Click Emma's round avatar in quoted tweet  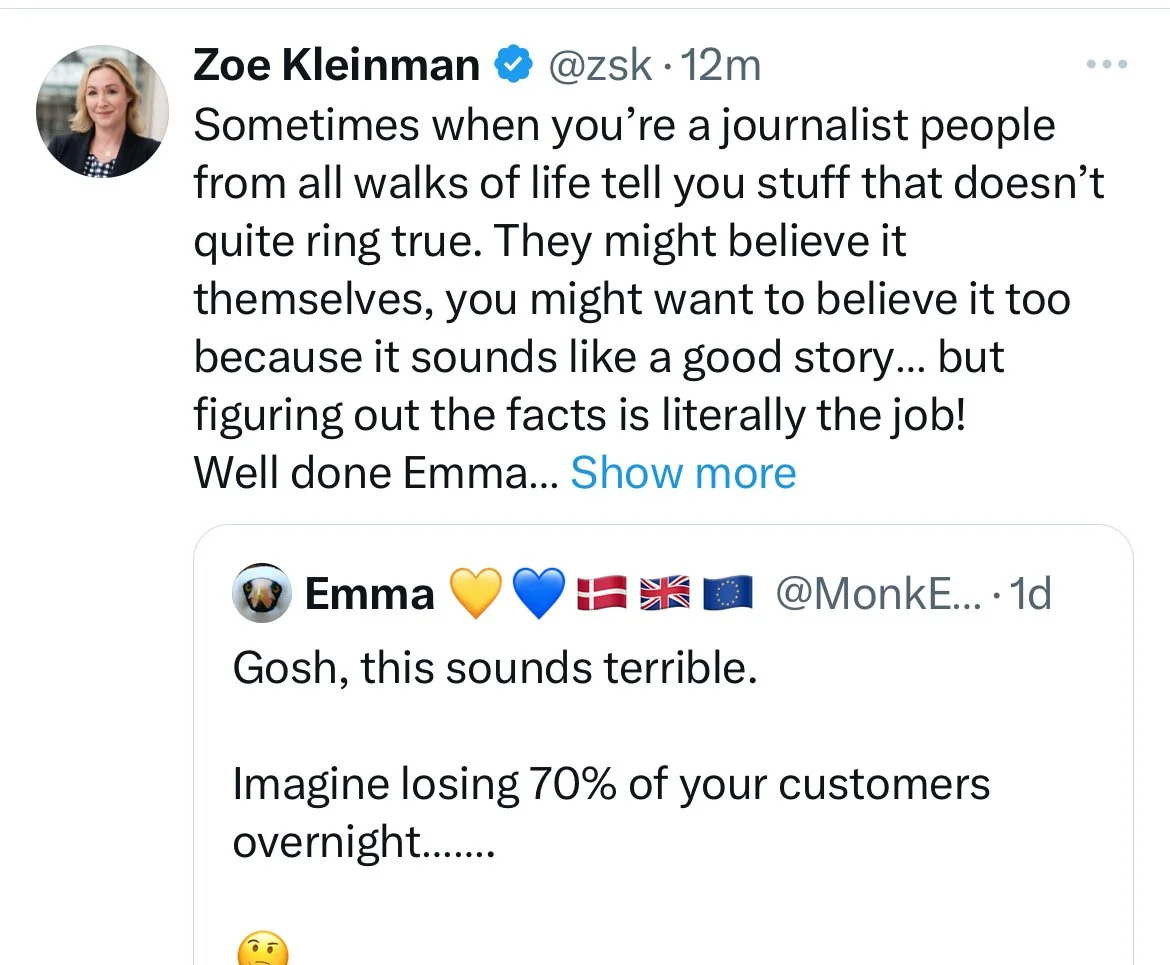coord(261,595)
